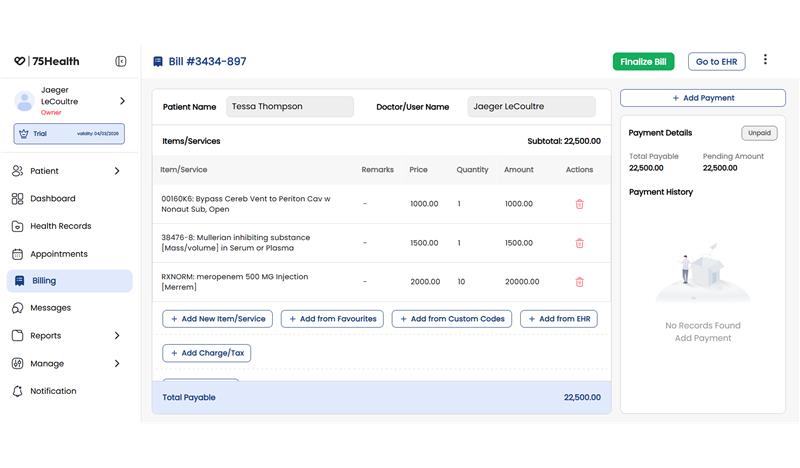The image size is (800, 468).
Task: Open the Health Records section
Action: (60, 226)
